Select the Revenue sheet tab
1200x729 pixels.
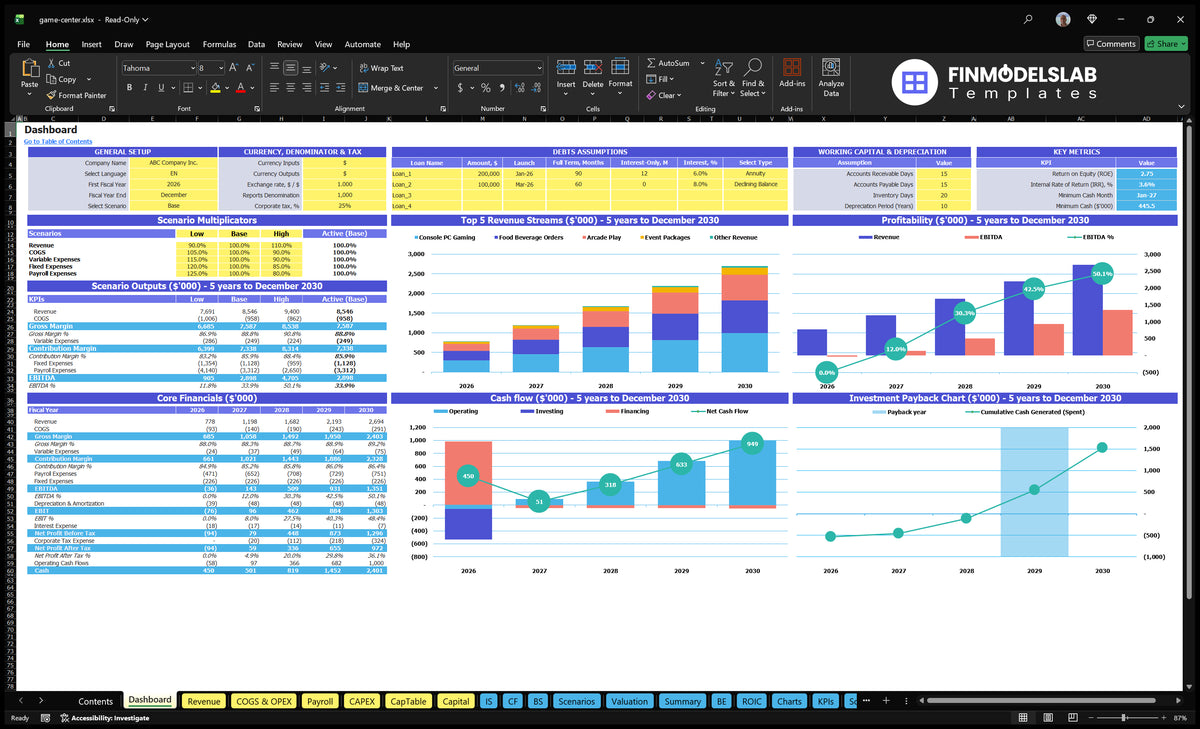204,701
